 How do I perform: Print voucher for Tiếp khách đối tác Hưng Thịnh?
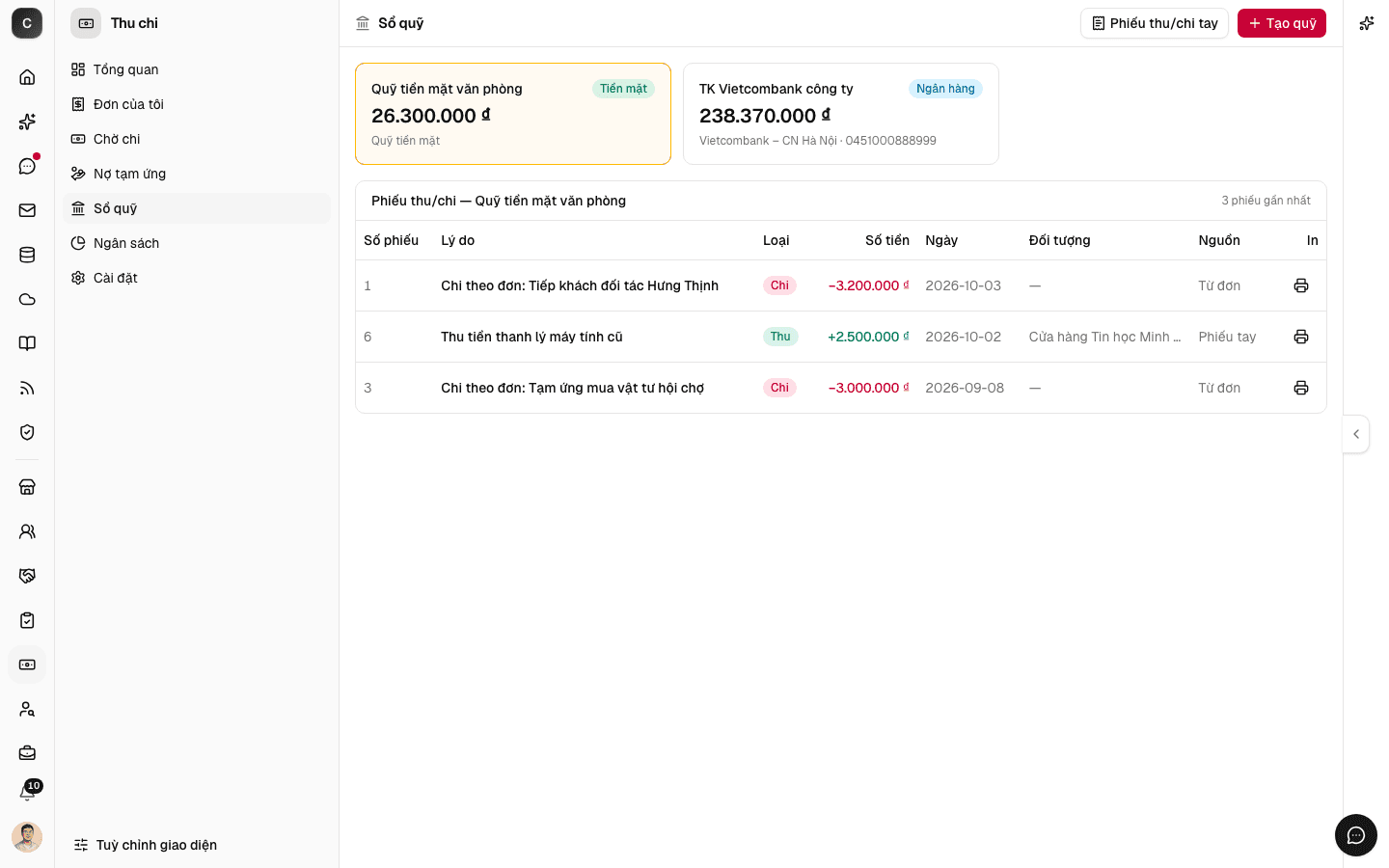coord(1301,285)
